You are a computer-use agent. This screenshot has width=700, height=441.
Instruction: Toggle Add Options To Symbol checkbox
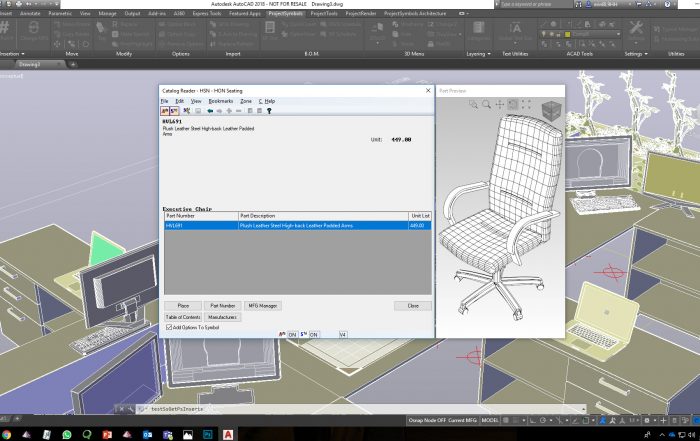(x=169, y=327)
